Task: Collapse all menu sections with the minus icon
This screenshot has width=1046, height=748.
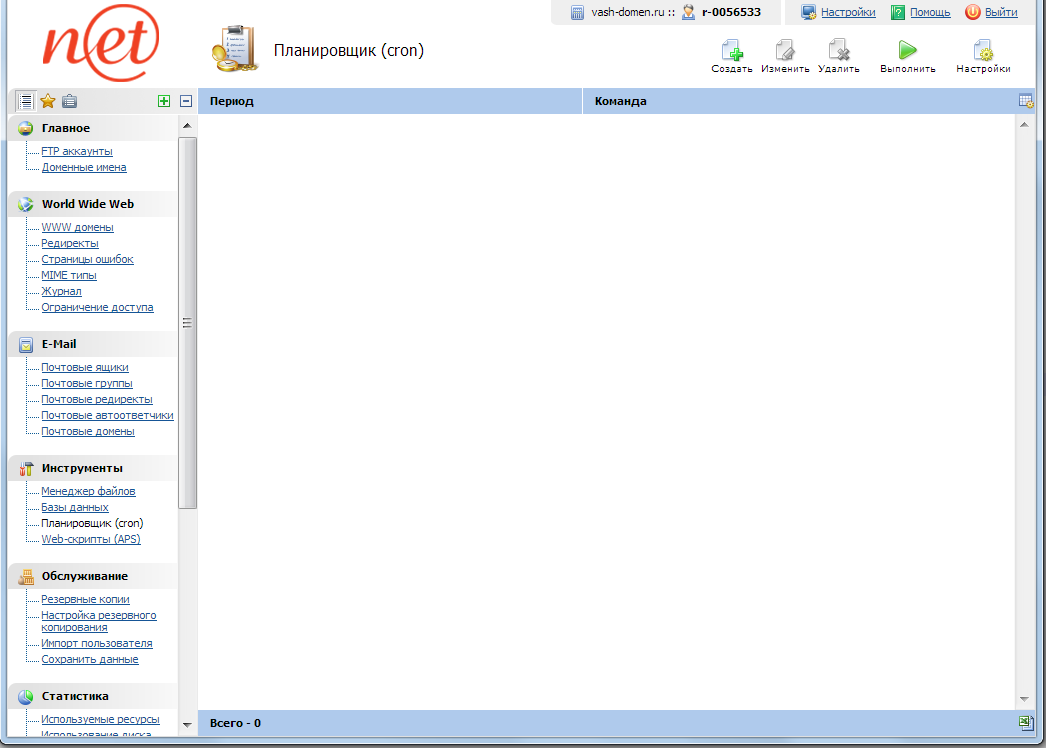Action: click(186, 101)
